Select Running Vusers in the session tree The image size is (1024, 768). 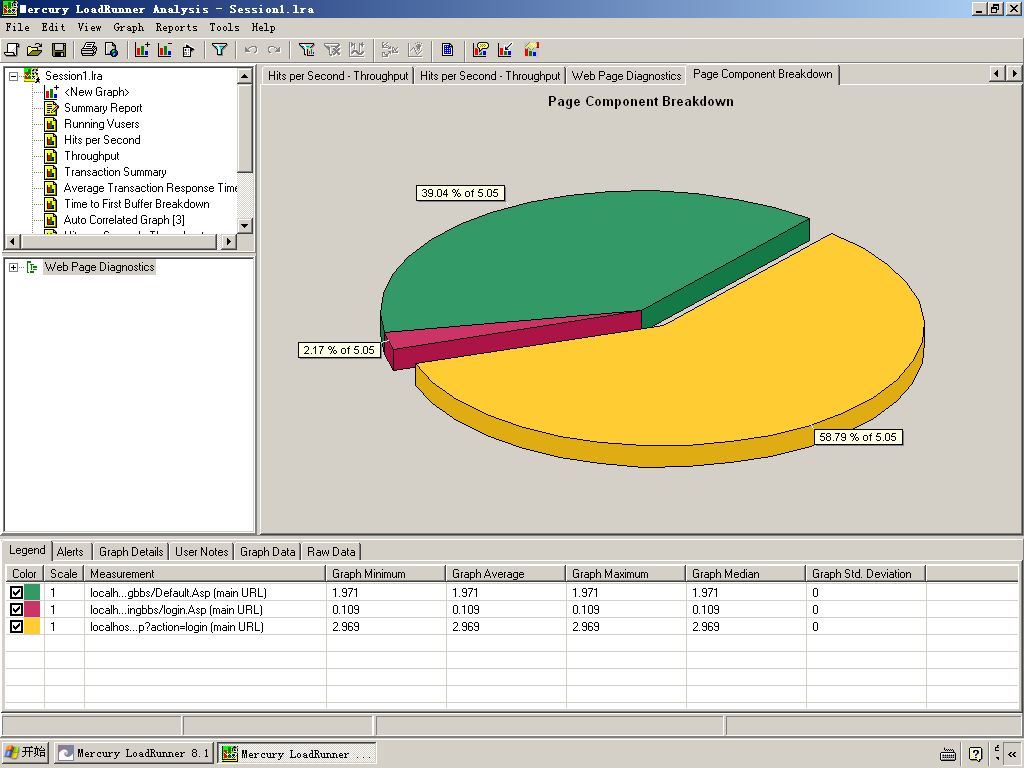click(x=101, y=124)
